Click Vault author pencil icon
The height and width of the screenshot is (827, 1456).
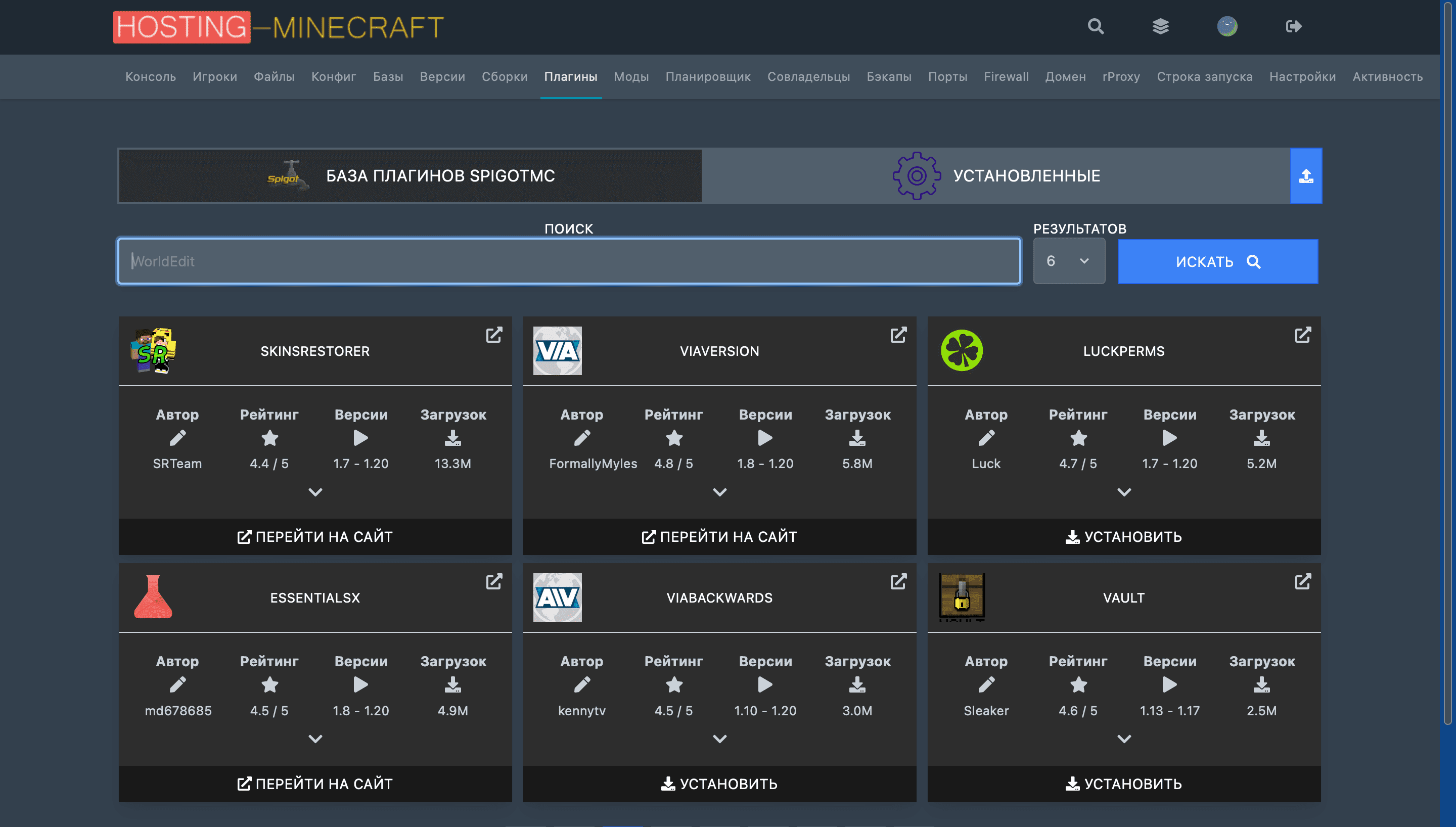click(986, 685)
